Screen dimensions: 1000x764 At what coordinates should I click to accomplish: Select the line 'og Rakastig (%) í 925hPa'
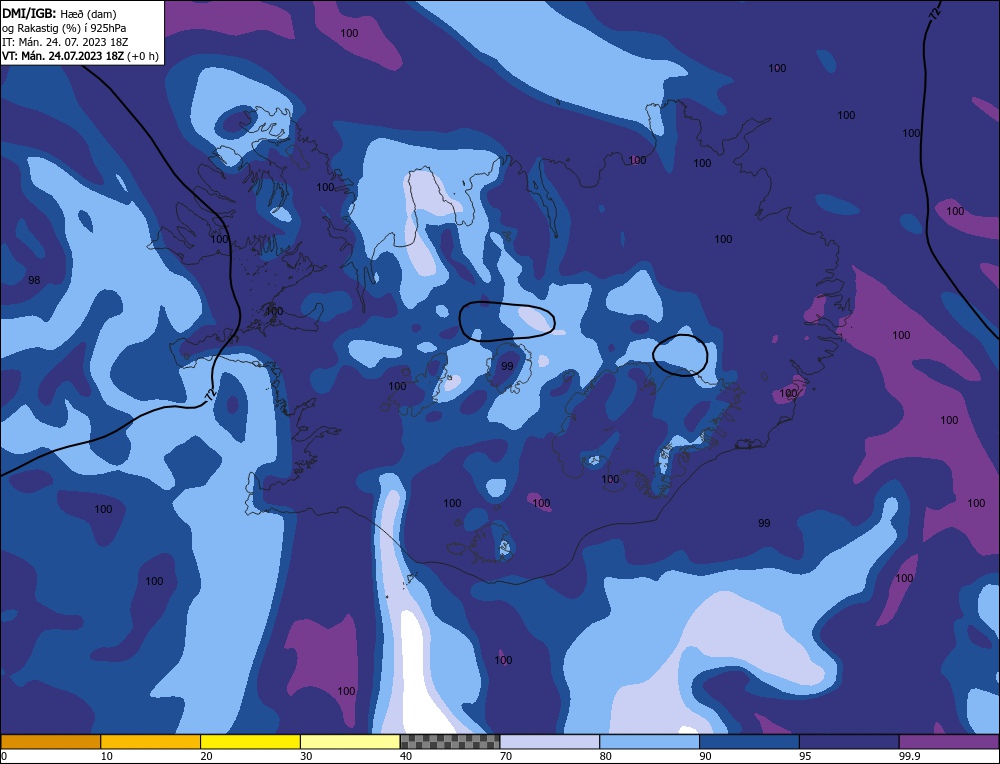click(x=64, y=27)
